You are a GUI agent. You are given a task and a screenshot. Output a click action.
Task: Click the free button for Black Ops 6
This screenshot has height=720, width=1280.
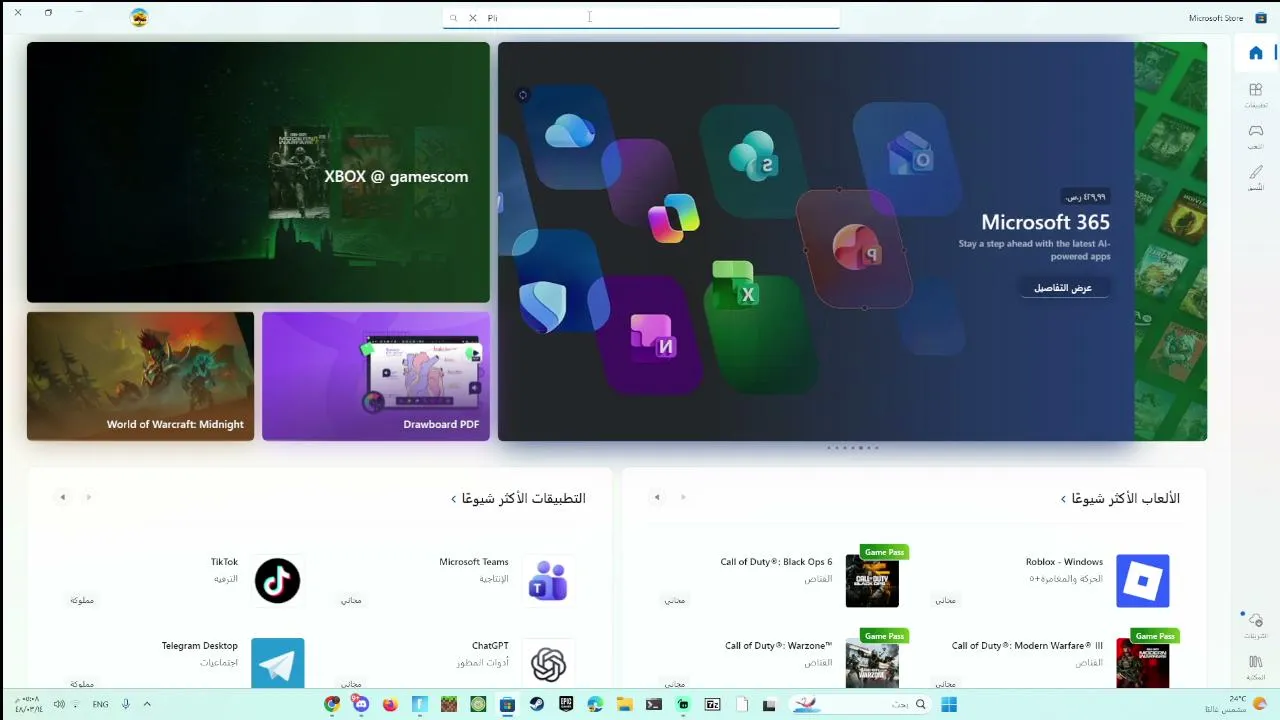(x=675, y=600)
